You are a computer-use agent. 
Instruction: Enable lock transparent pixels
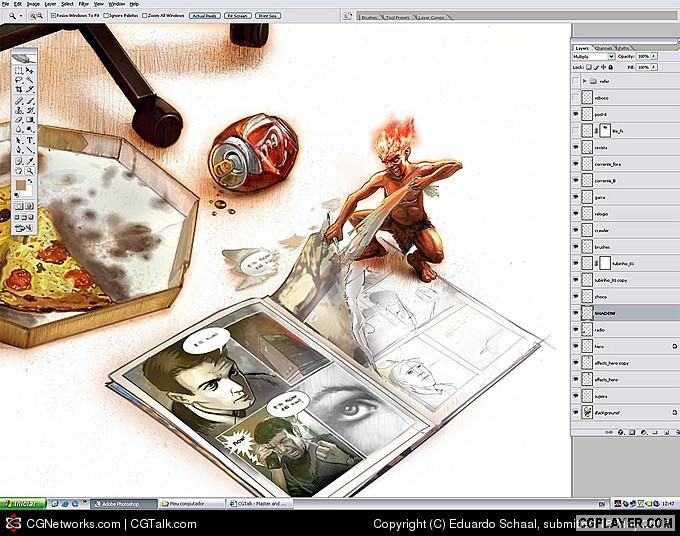[589, 67]
